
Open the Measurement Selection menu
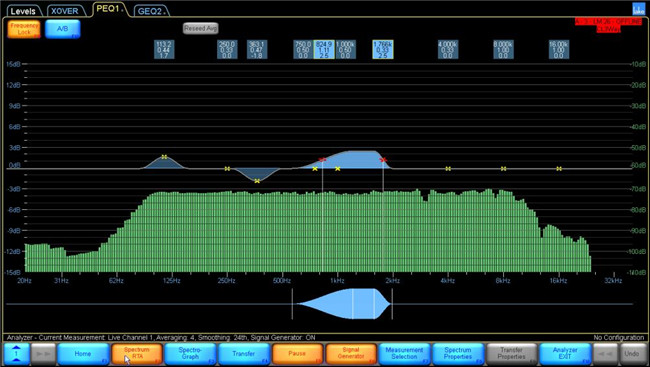(404, 354)
